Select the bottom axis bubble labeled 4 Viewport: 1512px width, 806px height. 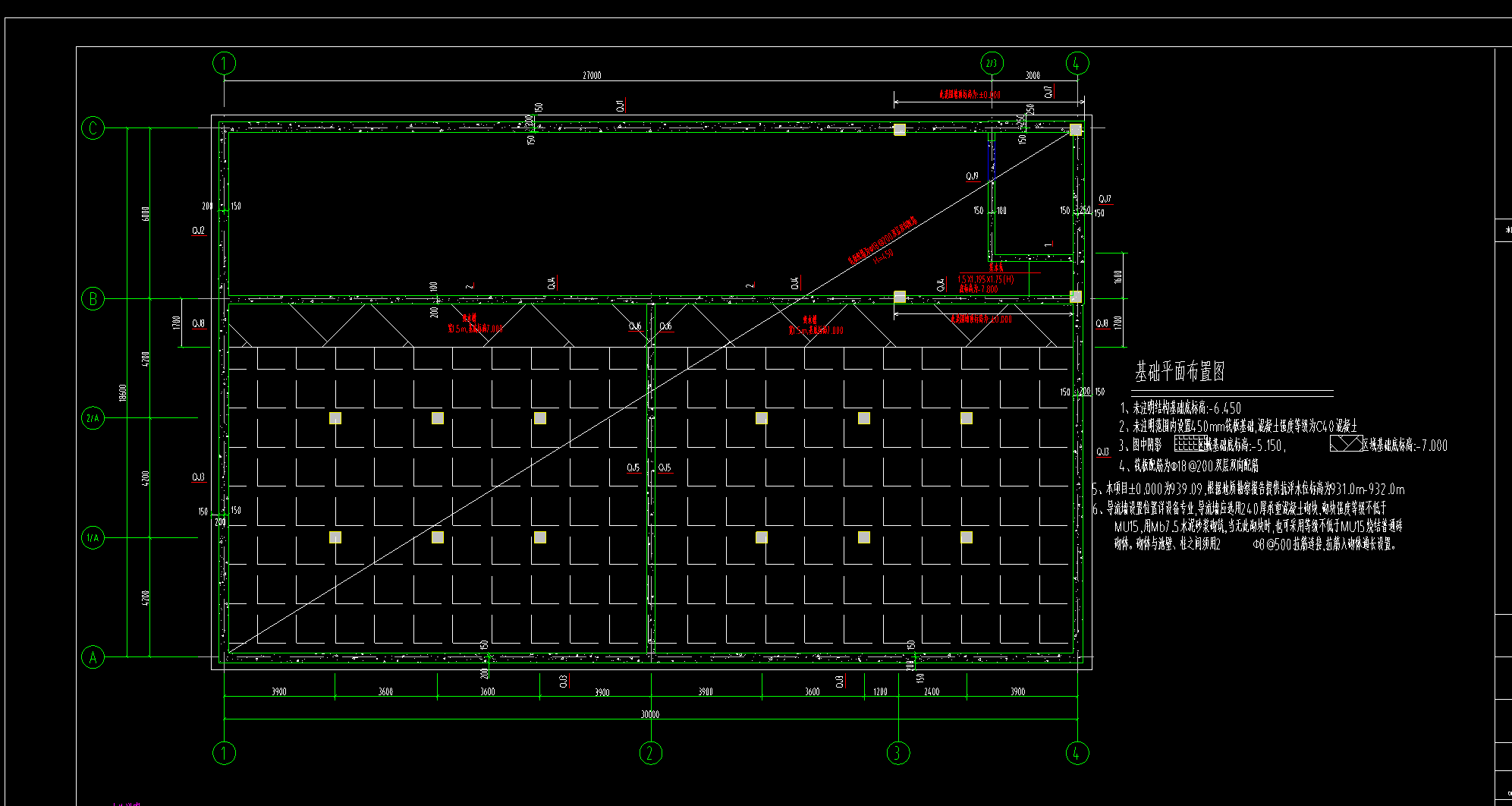coord(1077,753)
